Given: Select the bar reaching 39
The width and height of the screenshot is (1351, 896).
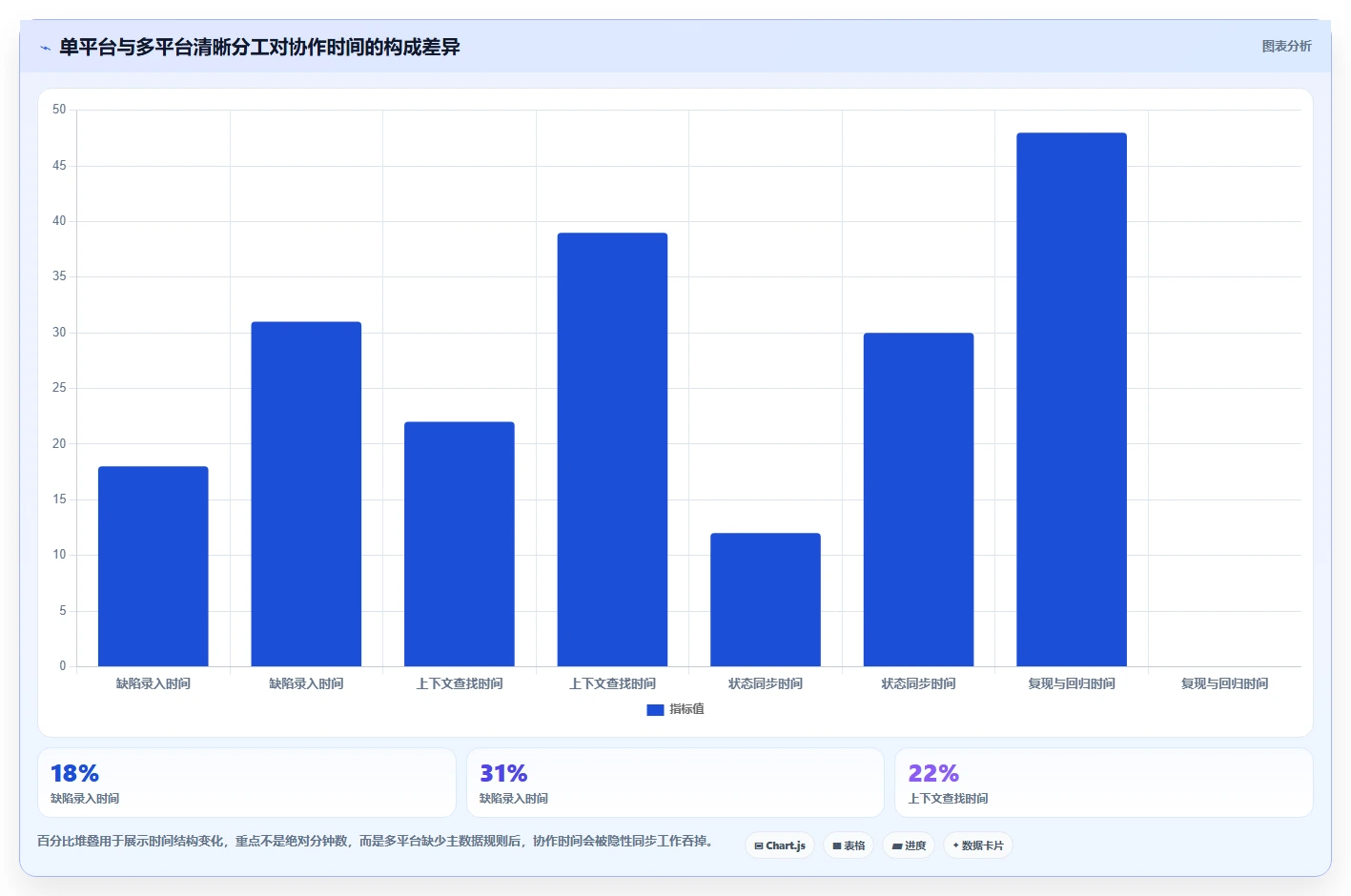Looking at the screenshot, I should pos(612,450).
